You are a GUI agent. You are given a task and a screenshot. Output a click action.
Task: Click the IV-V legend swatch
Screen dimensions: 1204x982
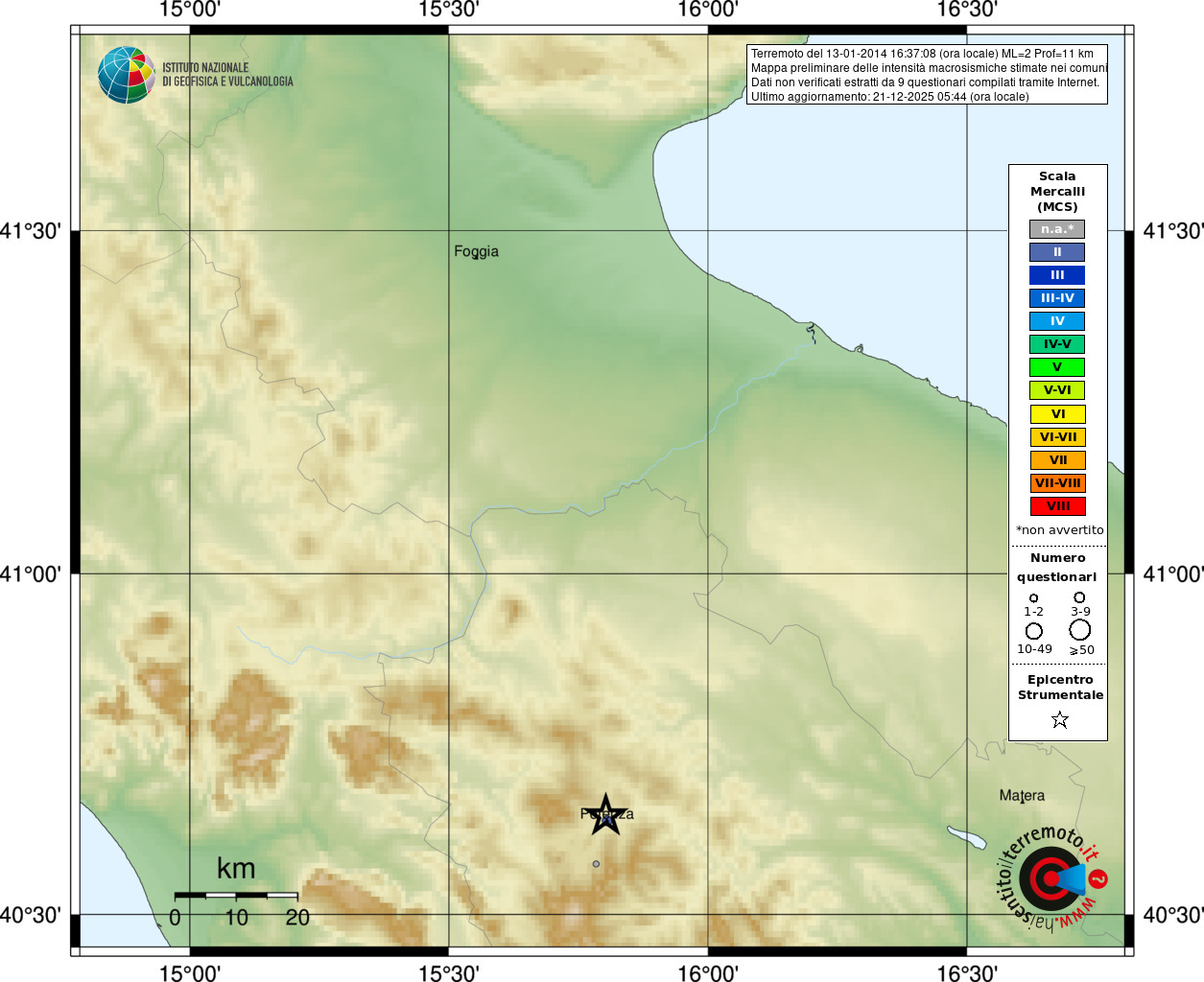click(1057, 344)
